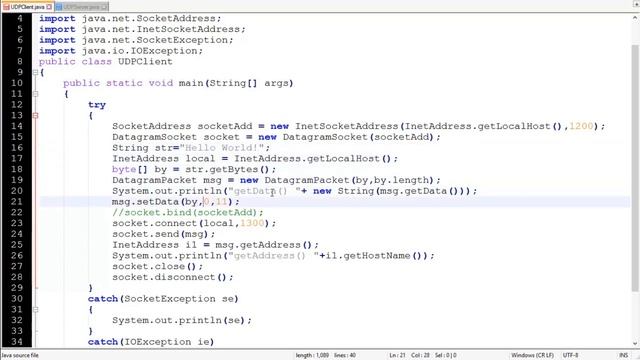
Task: Click the 'public static void main' line
Action: [178, 83]
